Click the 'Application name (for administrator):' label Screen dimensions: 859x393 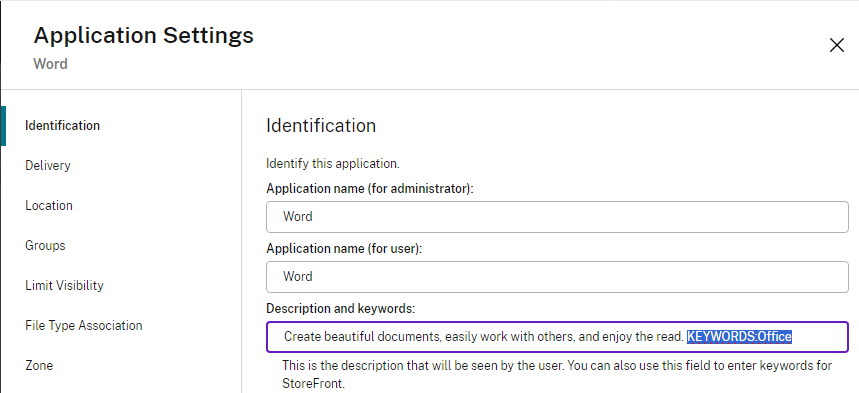click(x=370, y=189)
